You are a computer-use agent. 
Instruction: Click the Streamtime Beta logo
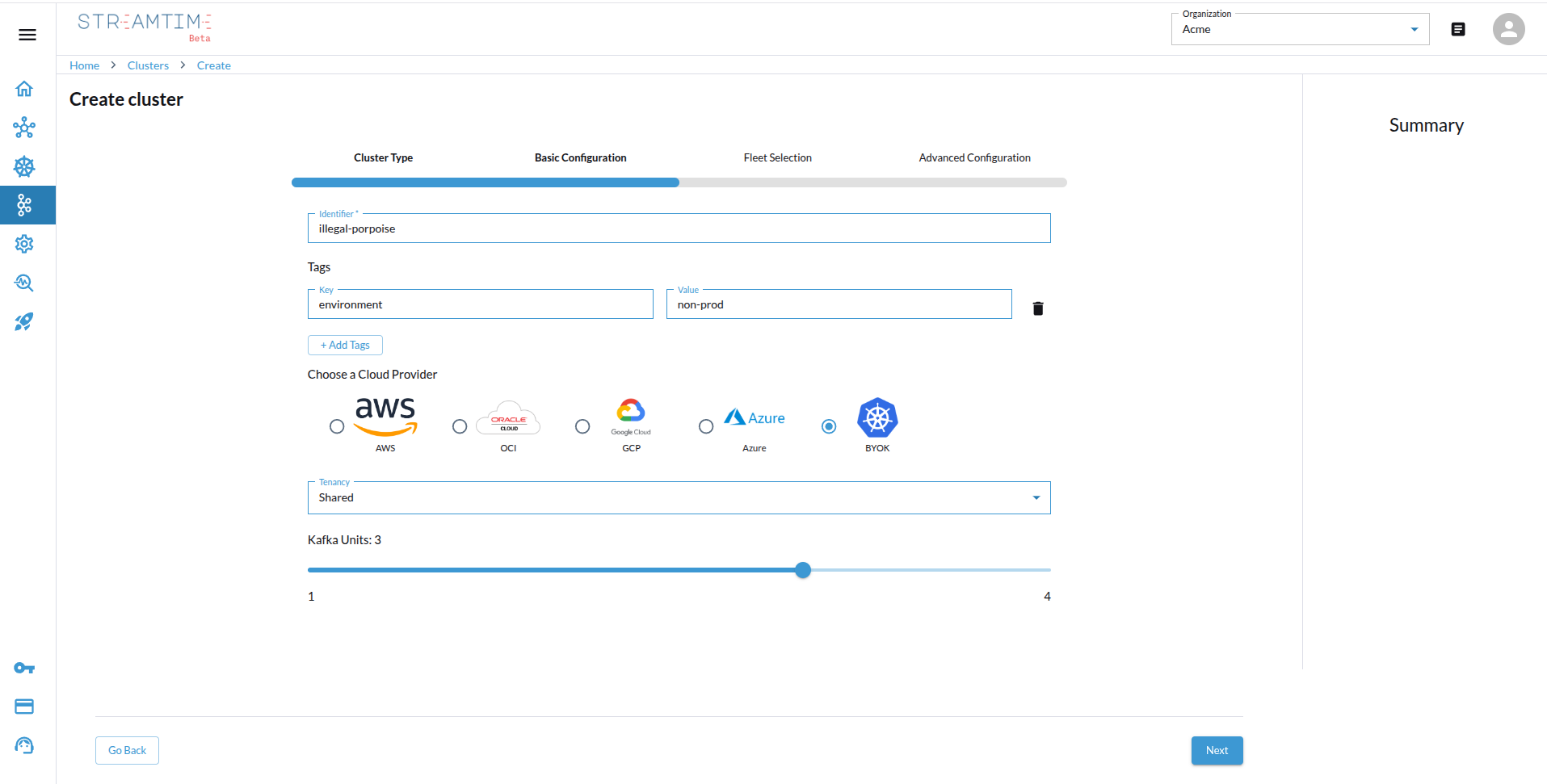tap(145, 27)
